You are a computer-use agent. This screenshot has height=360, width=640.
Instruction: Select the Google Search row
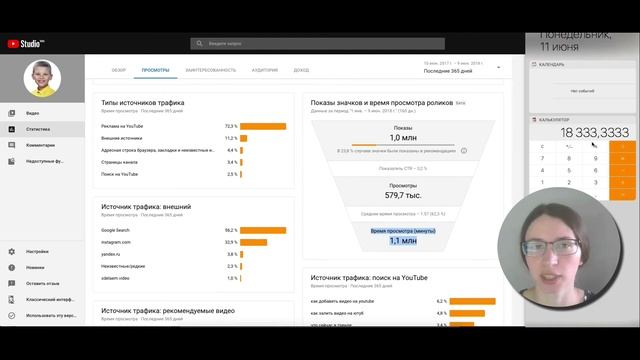coord(193,231)
